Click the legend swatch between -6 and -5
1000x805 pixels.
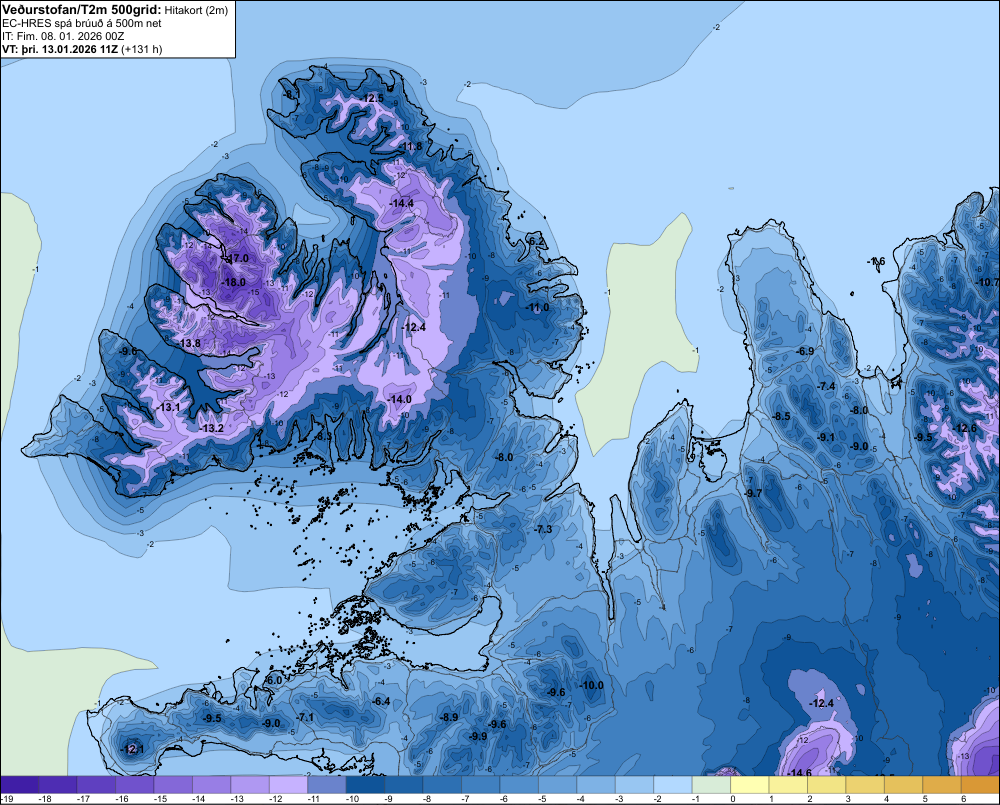[519, 785]
